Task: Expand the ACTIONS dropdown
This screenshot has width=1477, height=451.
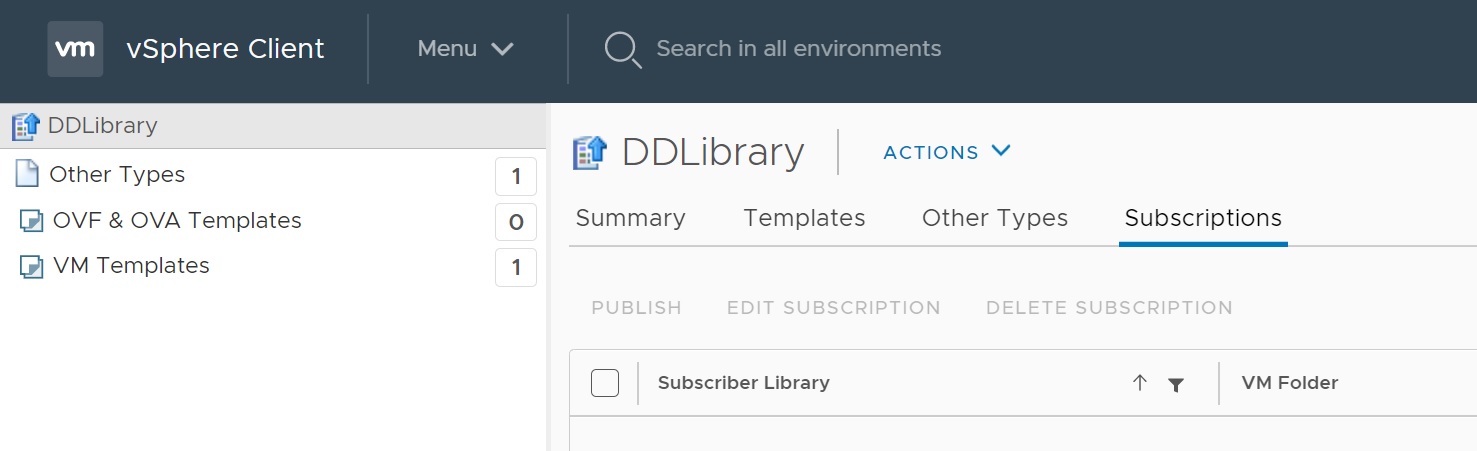Action: [x=947, y=152]
